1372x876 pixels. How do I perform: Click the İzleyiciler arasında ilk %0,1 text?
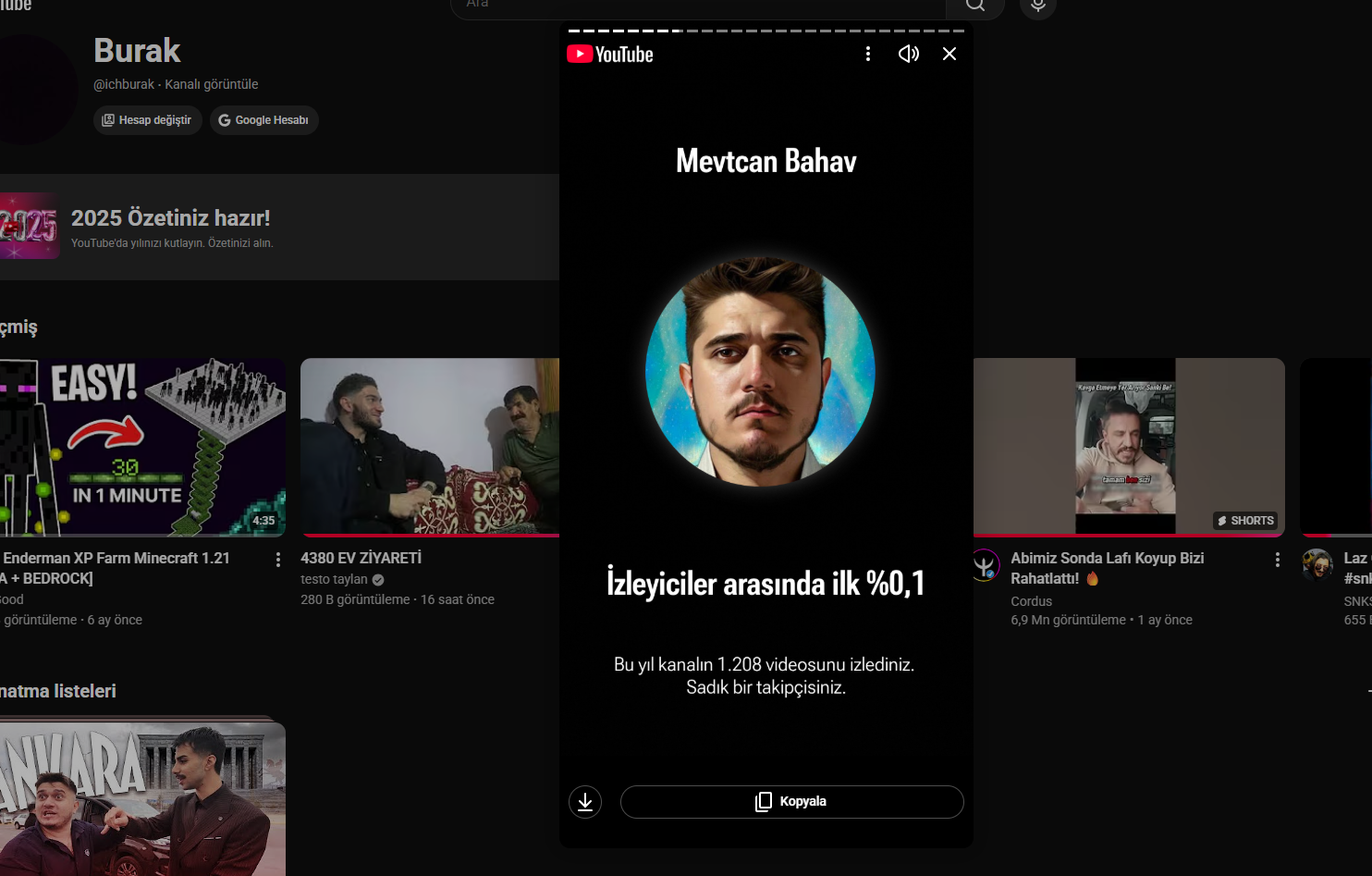coord(766,584)
